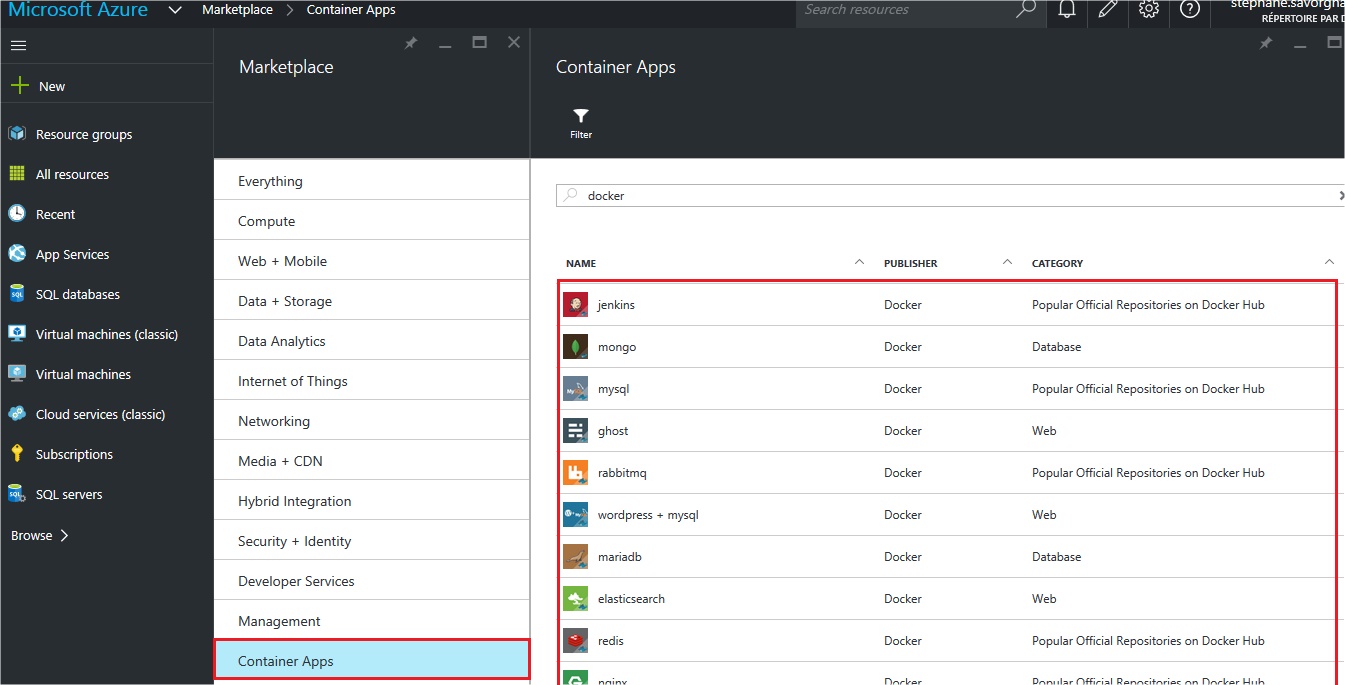Click the Virtual machines monitor icon
The image size is (1345, 685).
pyautogui.click(x=17, y=374)
